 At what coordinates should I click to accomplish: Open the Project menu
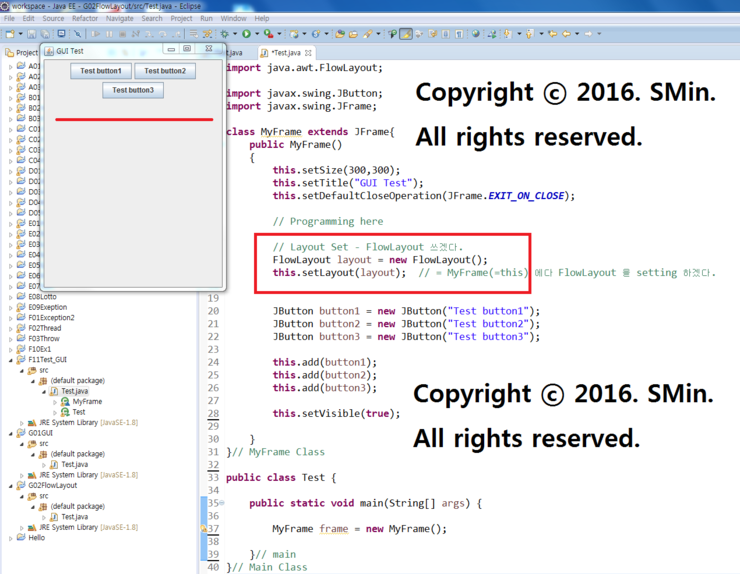tap(181, 18)
